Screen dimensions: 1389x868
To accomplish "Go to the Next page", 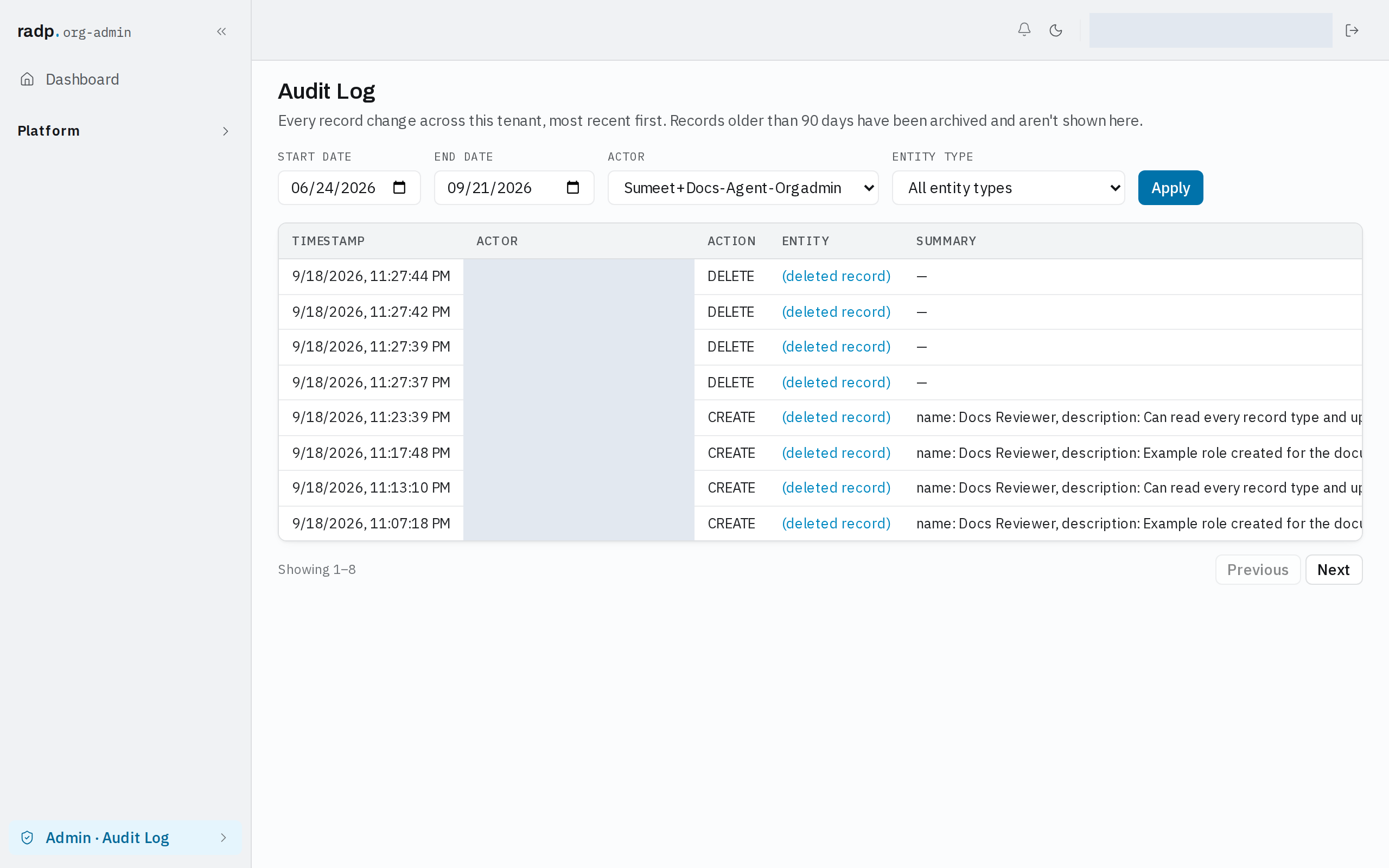I will [x=1333, y=570].
